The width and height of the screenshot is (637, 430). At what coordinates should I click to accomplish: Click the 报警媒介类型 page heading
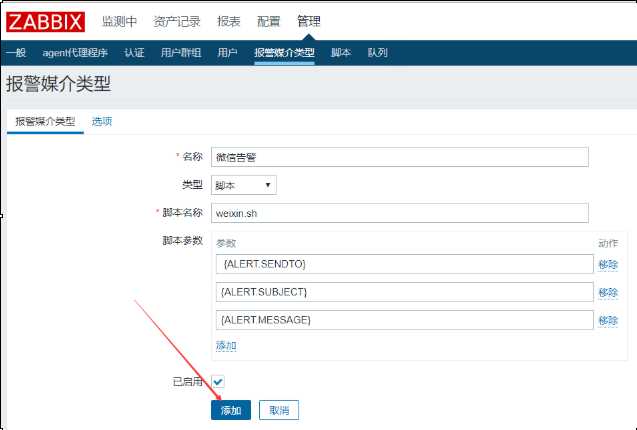[58, 84]
